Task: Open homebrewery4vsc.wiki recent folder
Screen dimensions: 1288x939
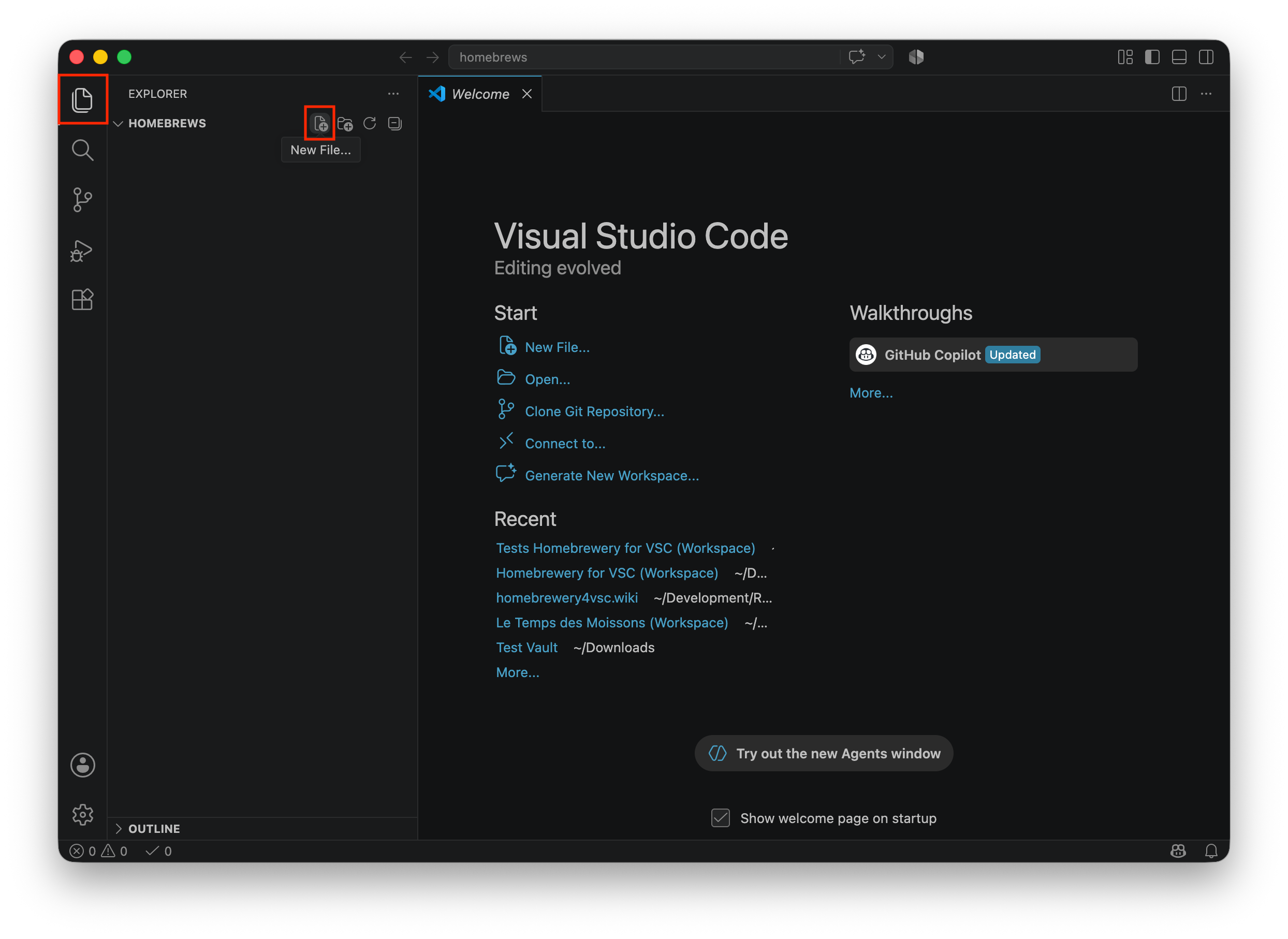Action: (x=567, y=598)
